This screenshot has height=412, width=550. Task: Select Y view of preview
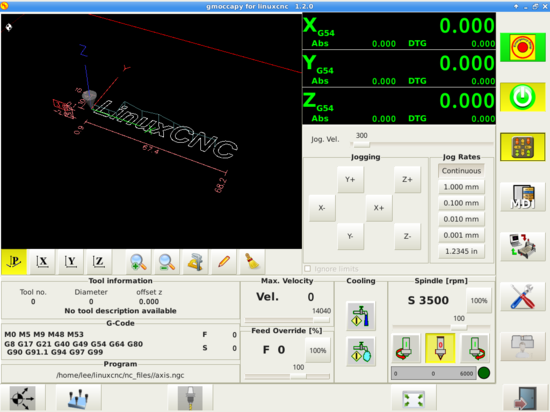(x=71, y=262)
